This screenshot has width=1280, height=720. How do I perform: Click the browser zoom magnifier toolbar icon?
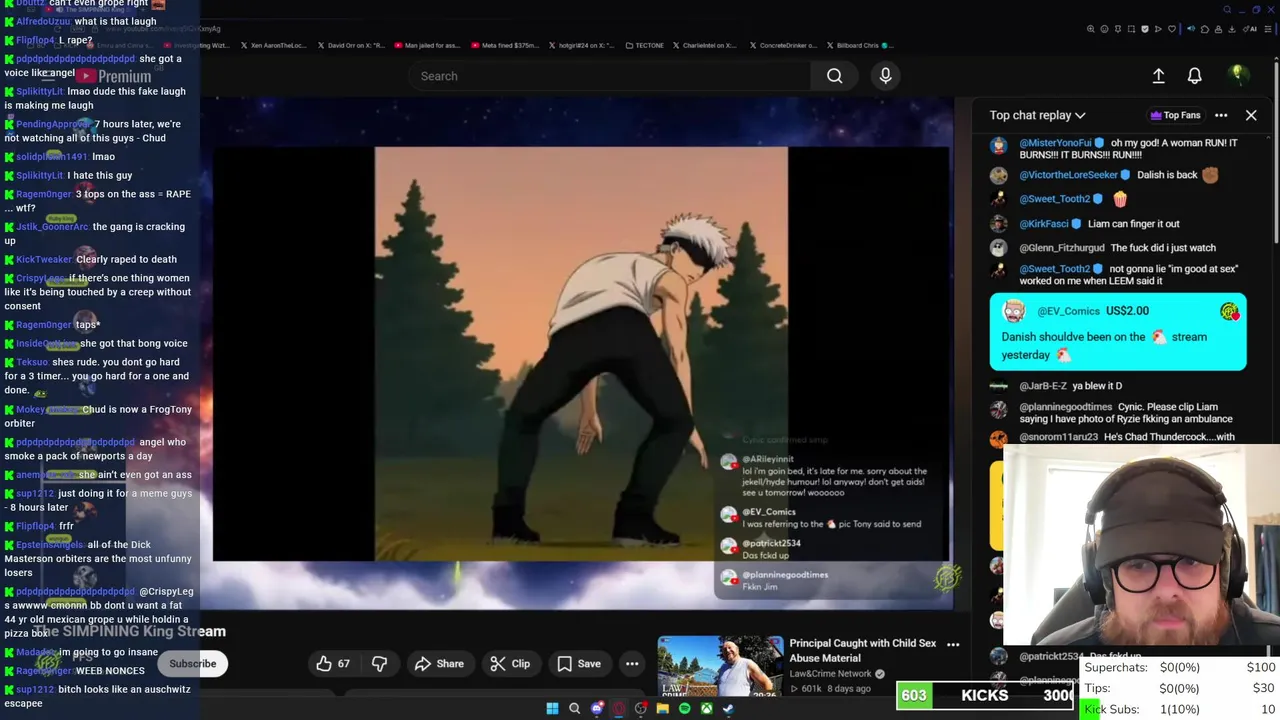coord(1091,29)
